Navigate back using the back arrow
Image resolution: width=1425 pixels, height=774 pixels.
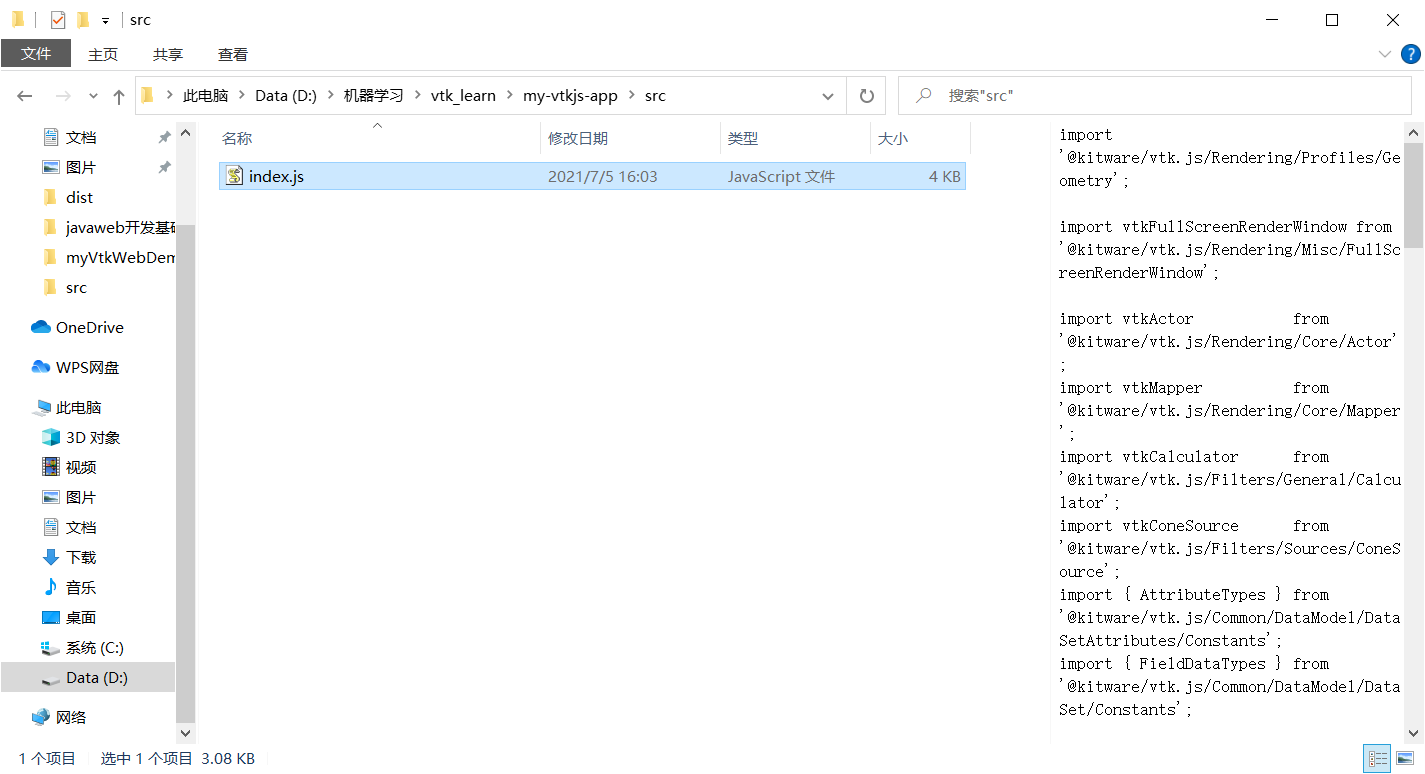click(x=23, y=95)
